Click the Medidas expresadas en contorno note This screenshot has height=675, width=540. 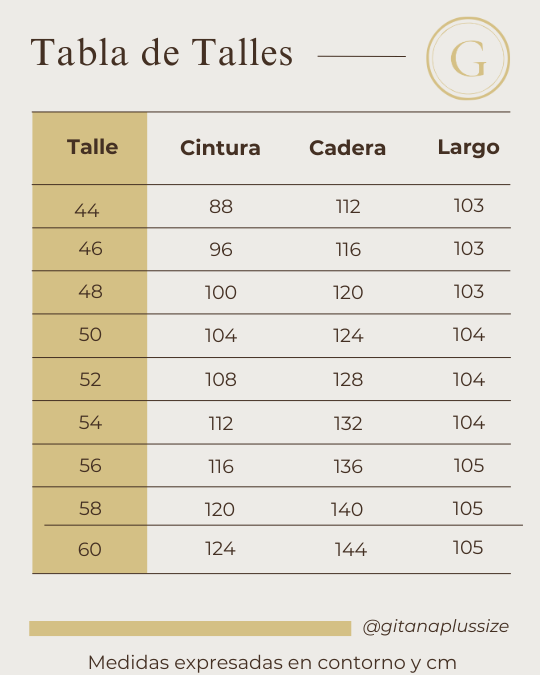272,663
